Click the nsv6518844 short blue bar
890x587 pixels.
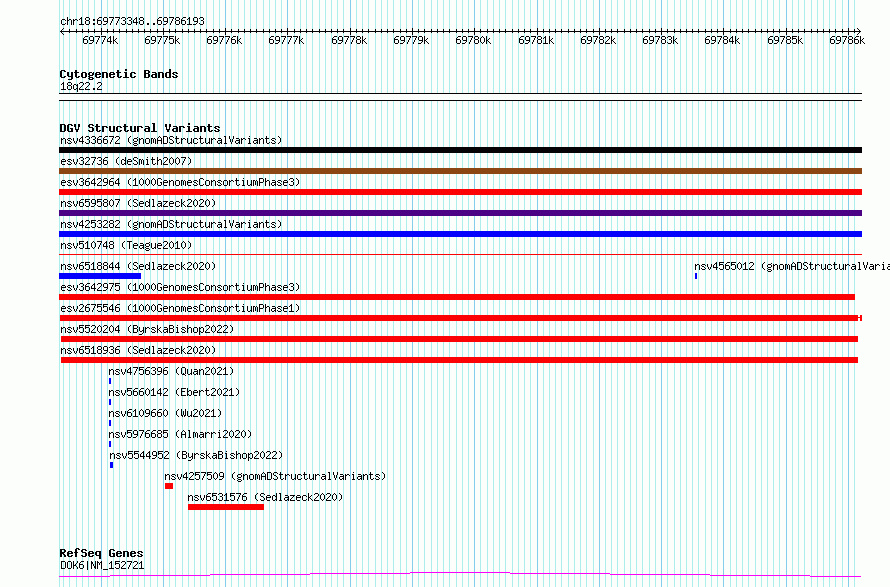tap(100, 276)
